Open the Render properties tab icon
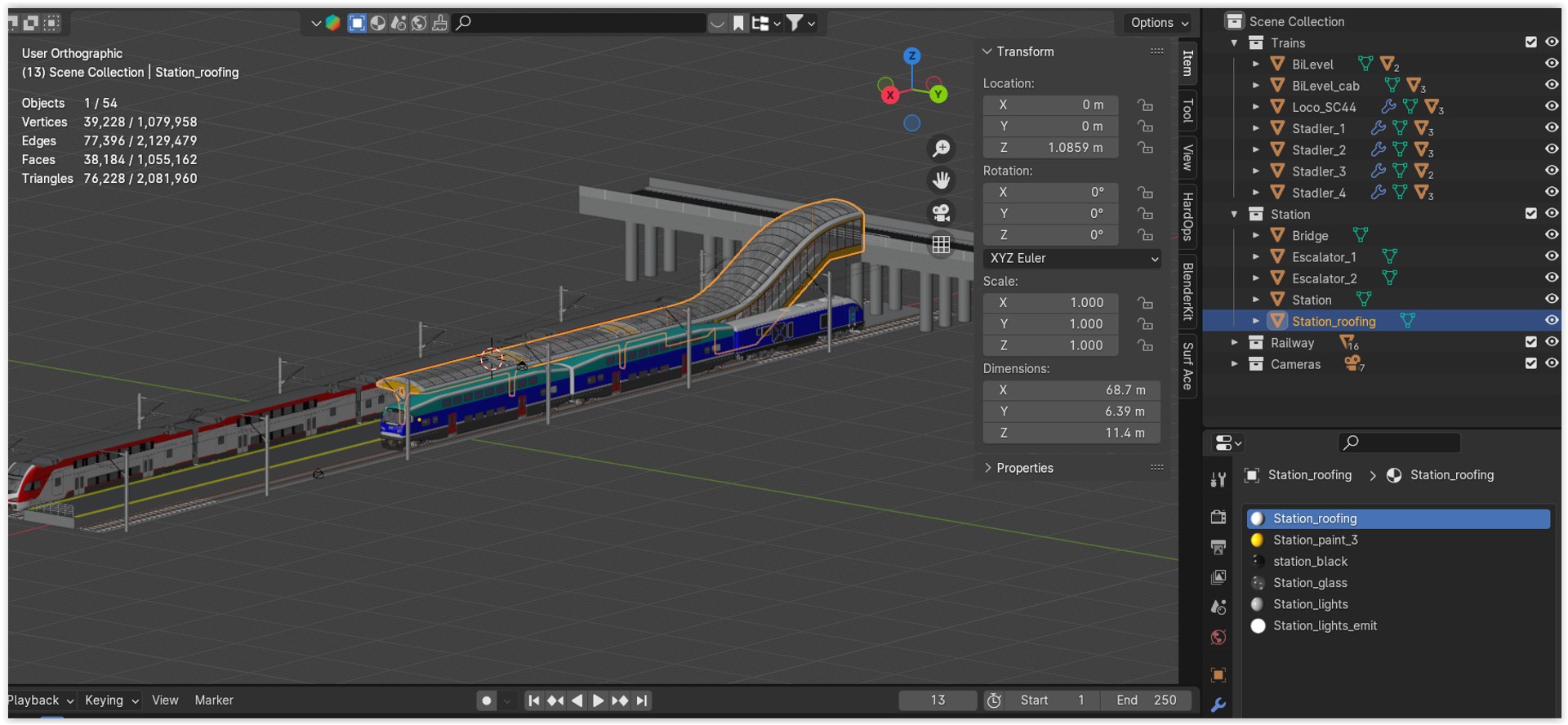1568x725 pixels. (1218, 517)
